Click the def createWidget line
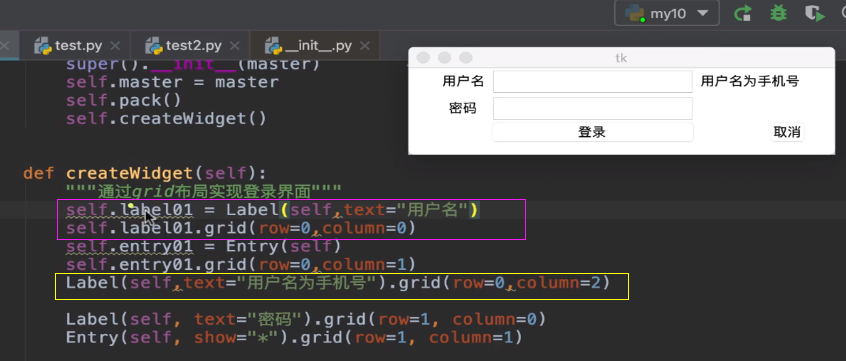846x361 pixels. click(x=145, y=174)
